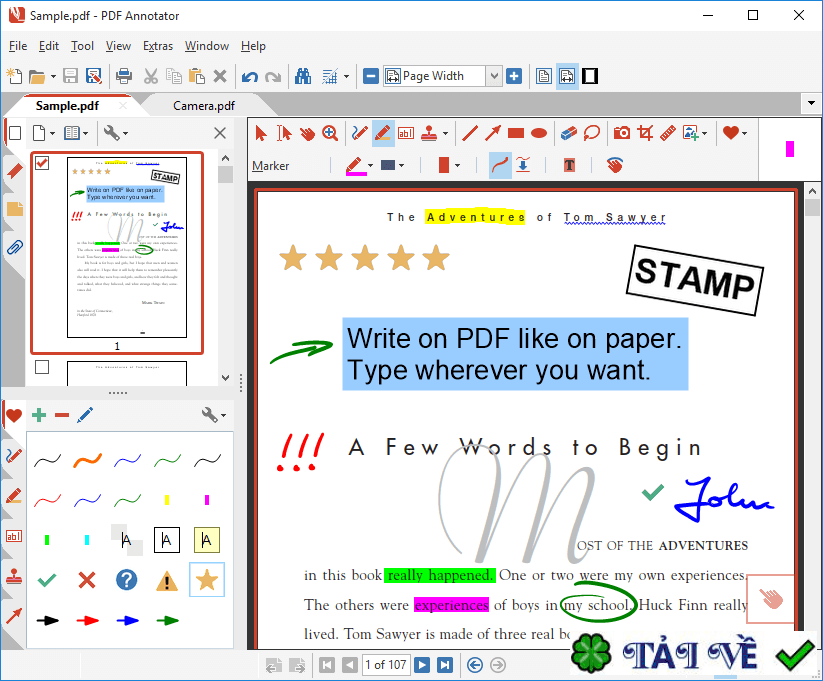Open Find with the binoculars icon
Screen dimensions: 823x681
point(303,77)
